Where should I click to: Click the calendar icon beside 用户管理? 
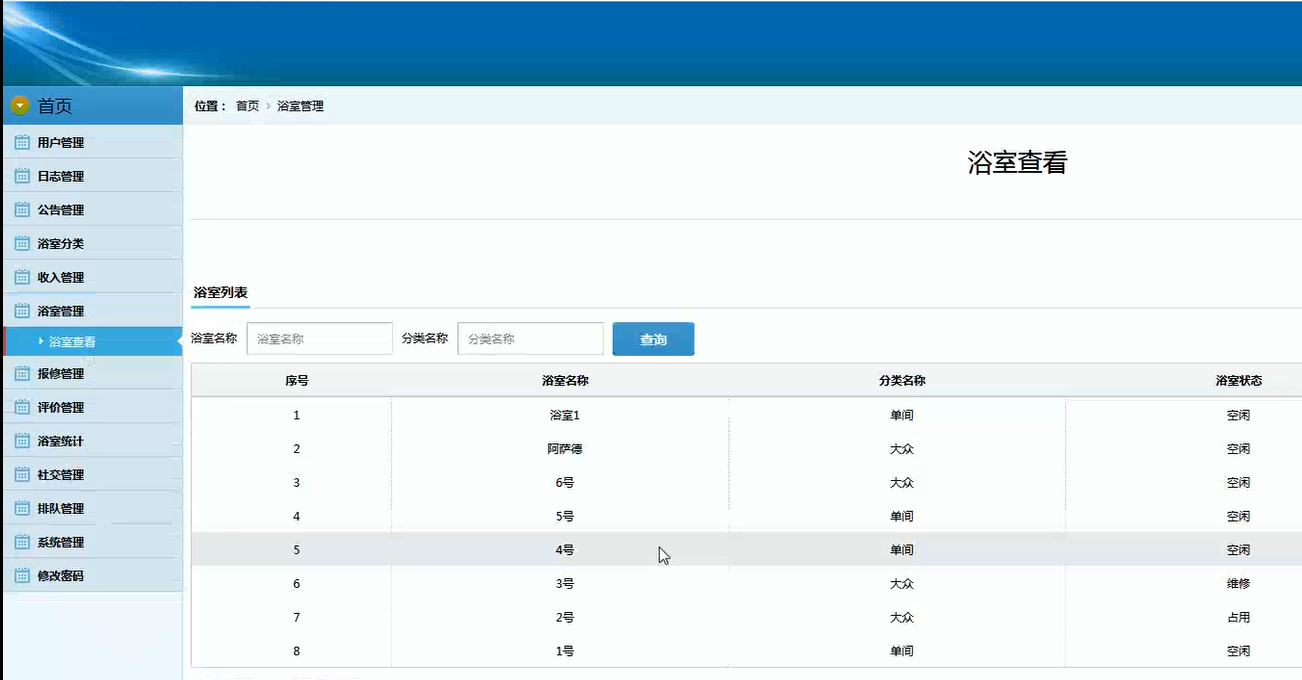click(x=22, y=143)
